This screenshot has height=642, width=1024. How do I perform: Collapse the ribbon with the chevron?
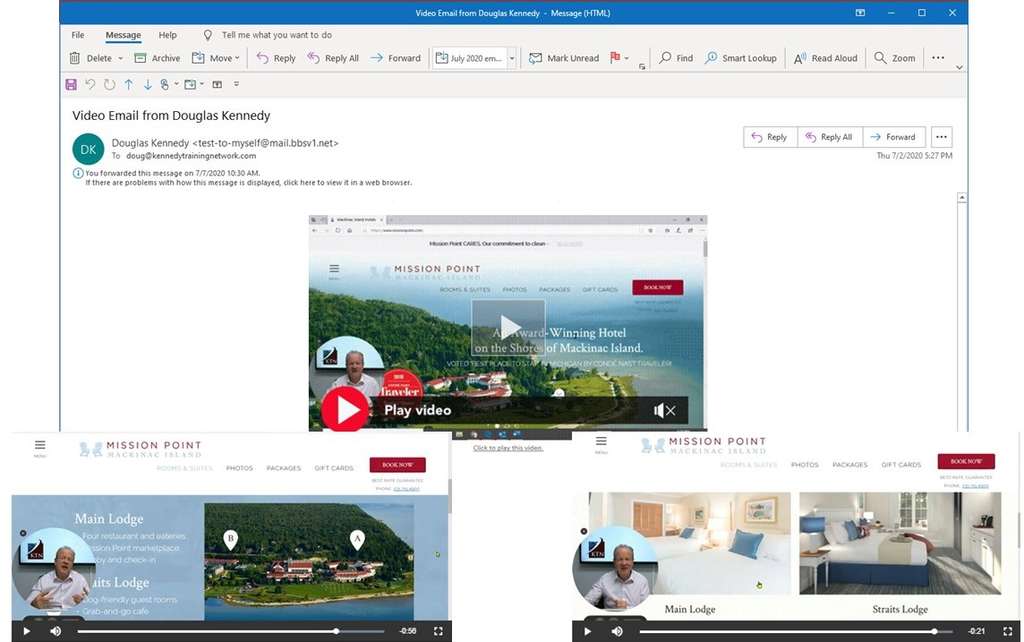(959, 67)
